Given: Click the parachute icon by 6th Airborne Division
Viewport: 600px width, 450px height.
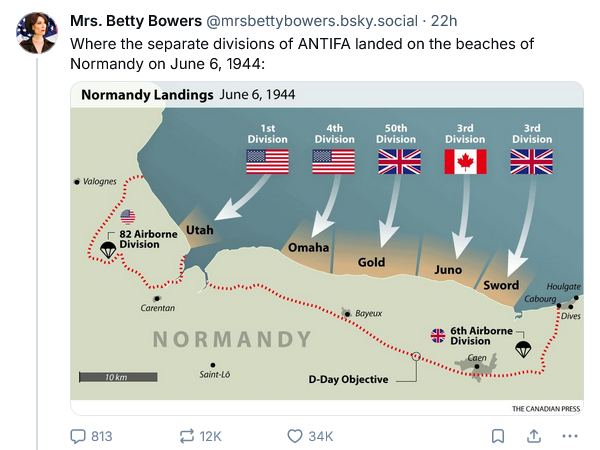Looking at the screenshot, I should click(522, 348).
